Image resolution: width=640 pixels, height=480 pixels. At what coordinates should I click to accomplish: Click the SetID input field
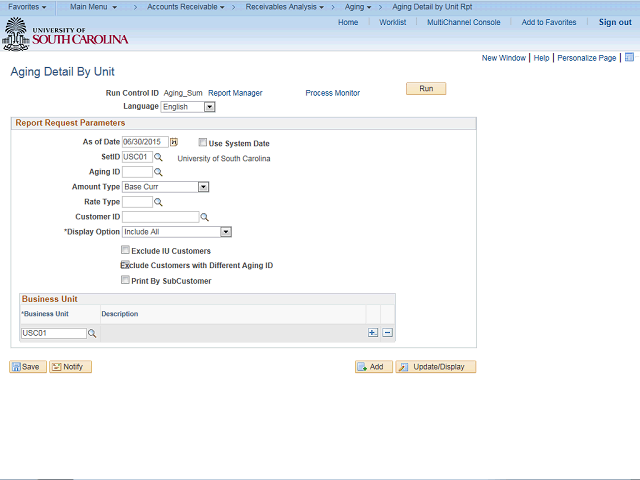point(138,157)
